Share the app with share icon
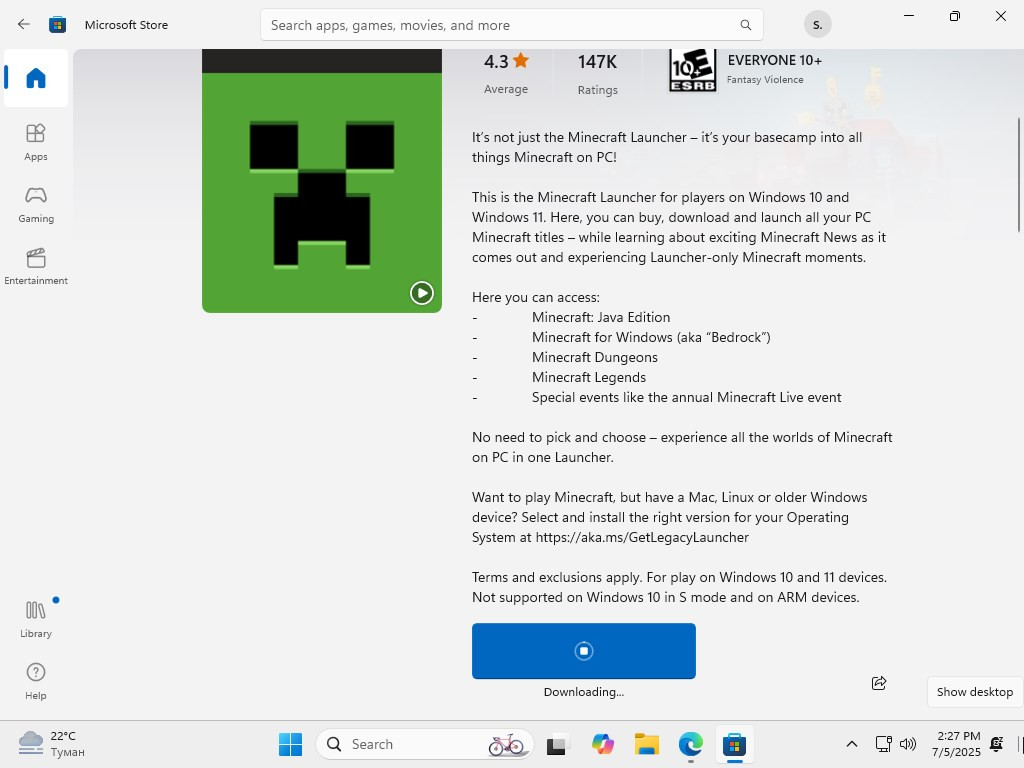1024x768 pixels. 879,683
